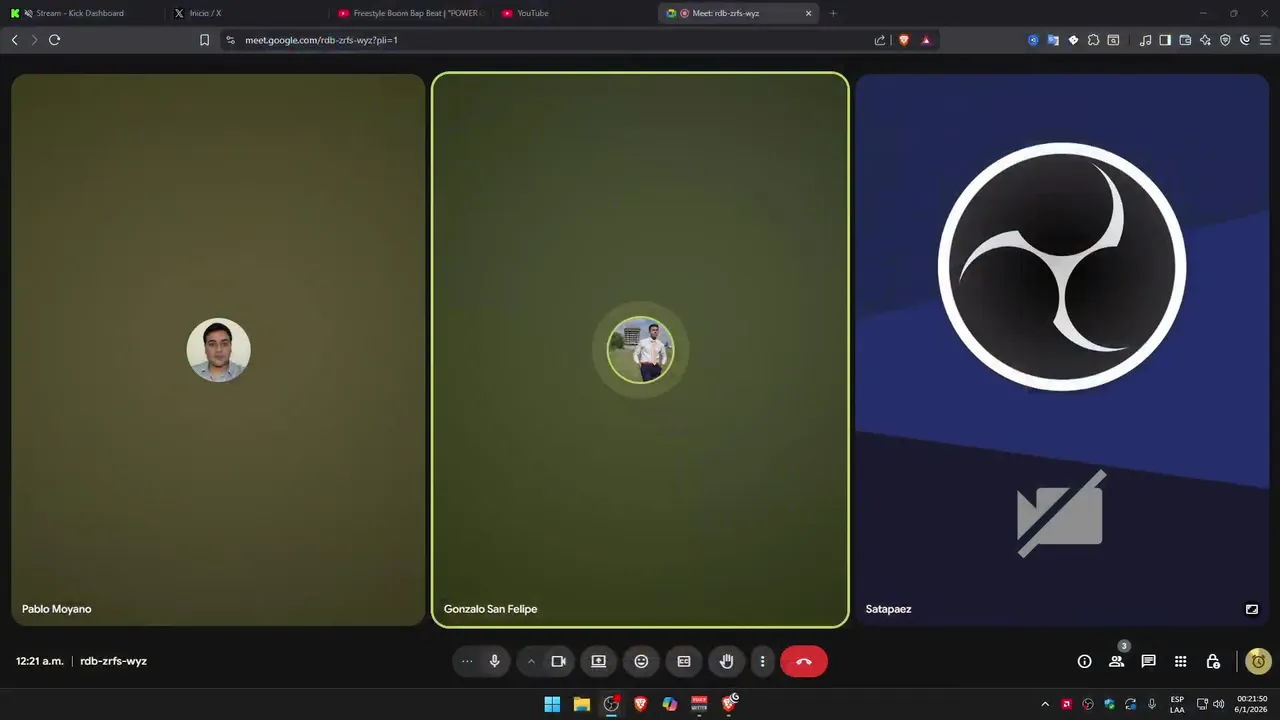Turn on closed captions

point(684,661)
